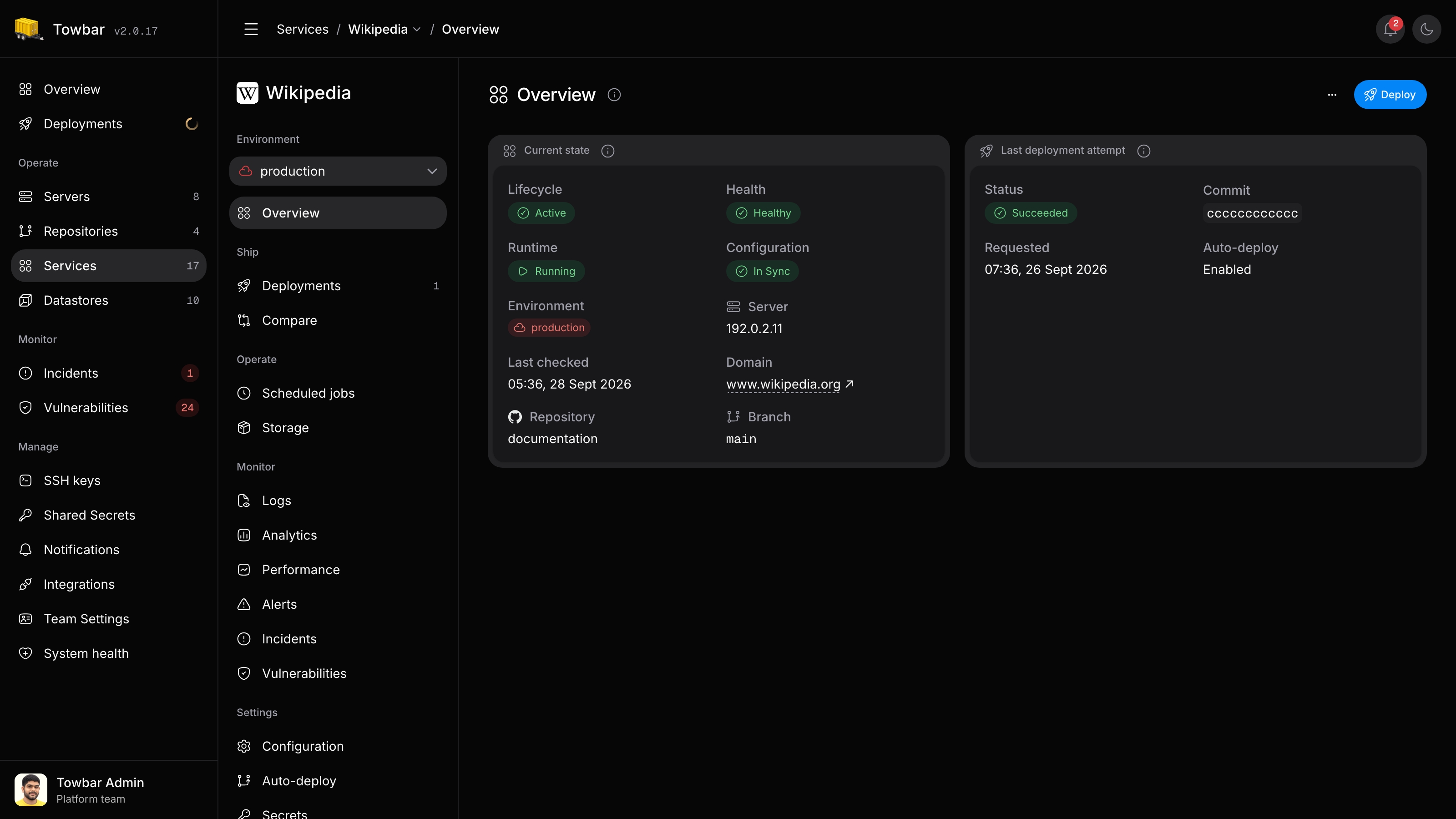This screenshot has height=819, width=1456.
Task: Open the notifications bell icon
Action: click(x=1390, y=30)
